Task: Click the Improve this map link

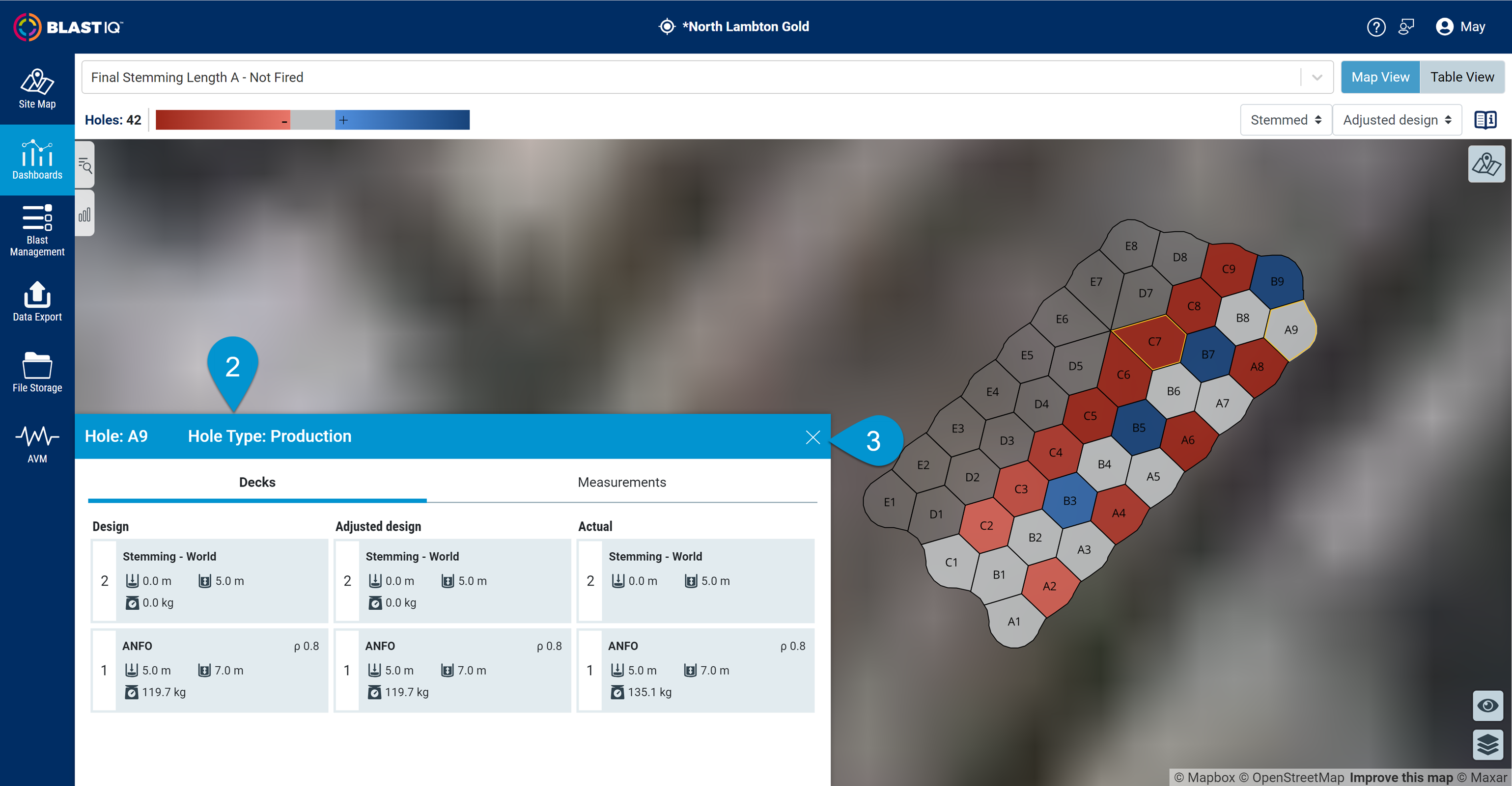Action: coord(1400,777)
